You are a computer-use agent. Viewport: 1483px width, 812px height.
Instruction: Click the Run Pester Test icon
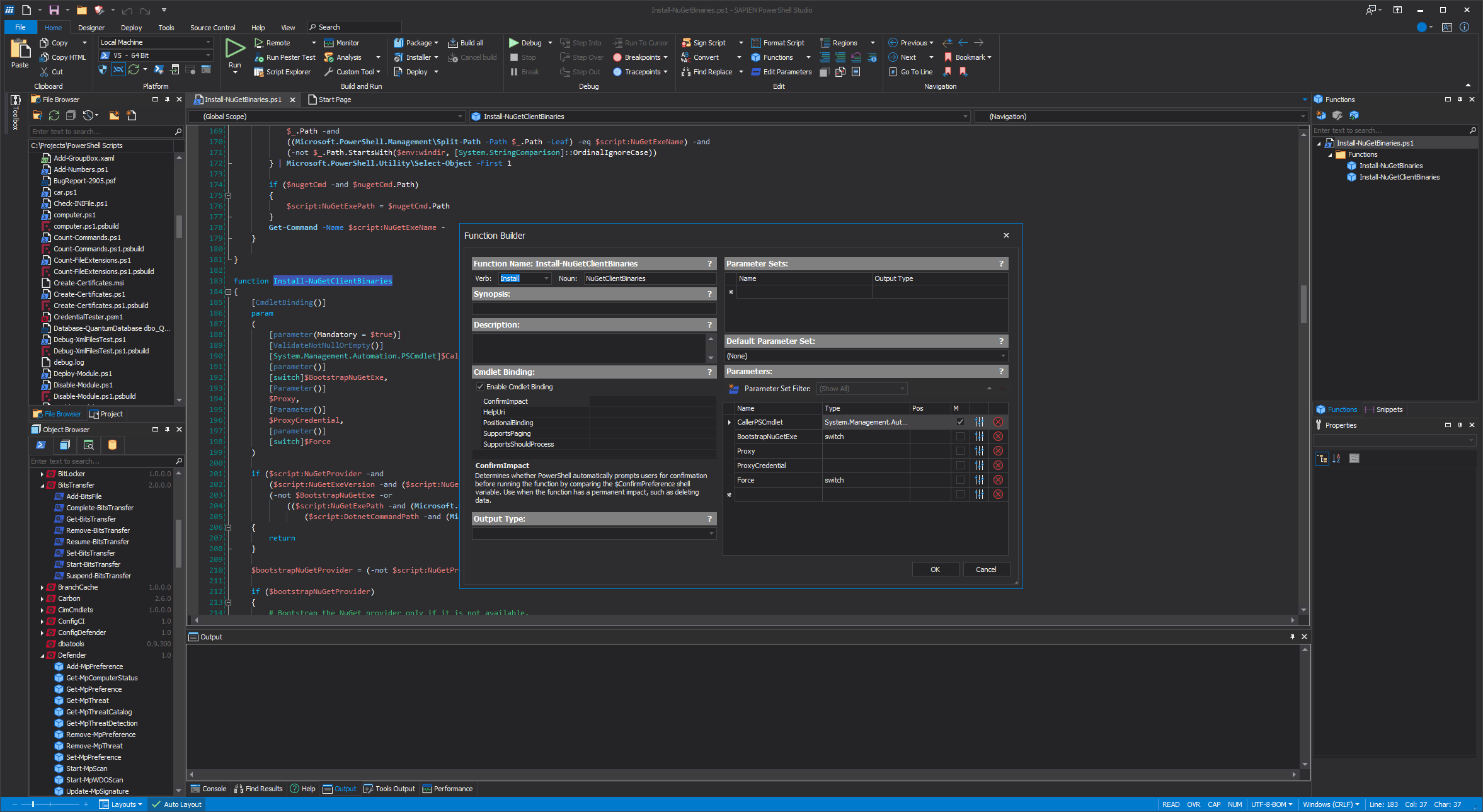point(258,57)
